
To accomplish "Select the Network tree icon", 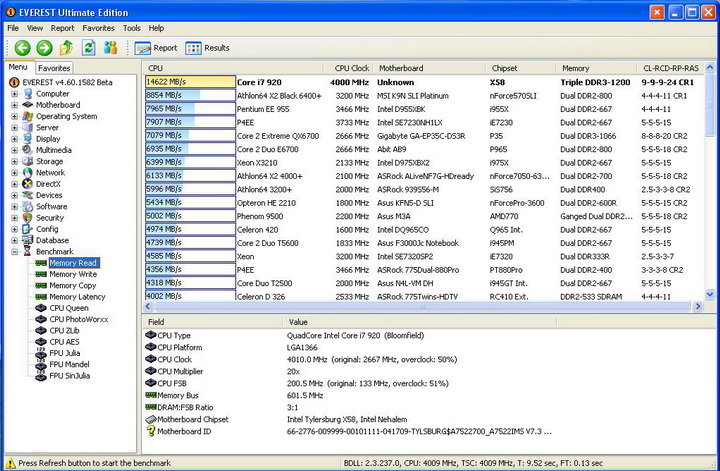I will (28, 173).
